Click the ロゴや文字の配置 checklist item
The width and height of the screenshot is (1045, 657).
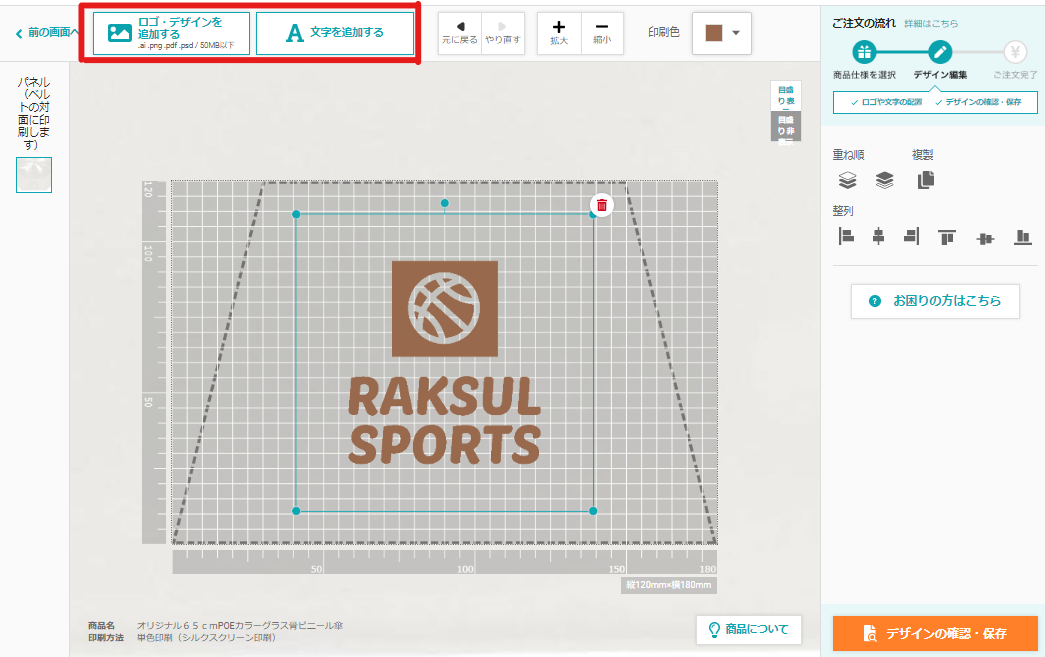point(887,102)
